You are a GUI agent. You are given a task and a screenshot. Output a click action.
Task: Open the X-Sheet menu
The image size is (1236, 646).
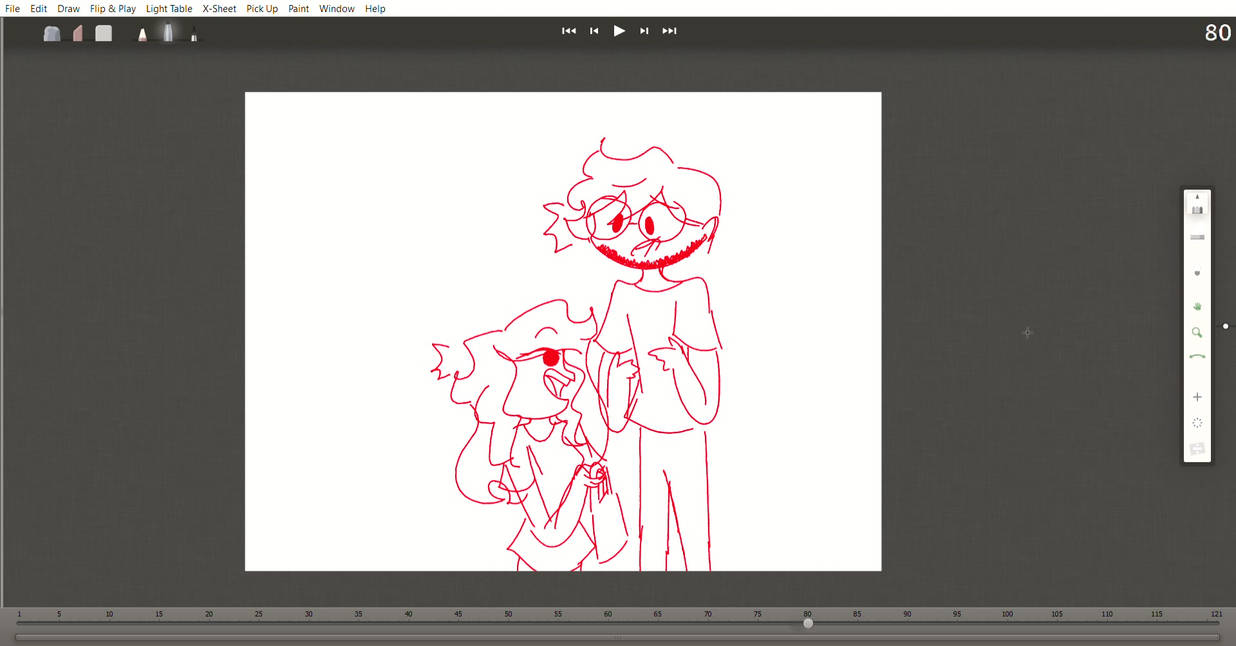(218, 8)
